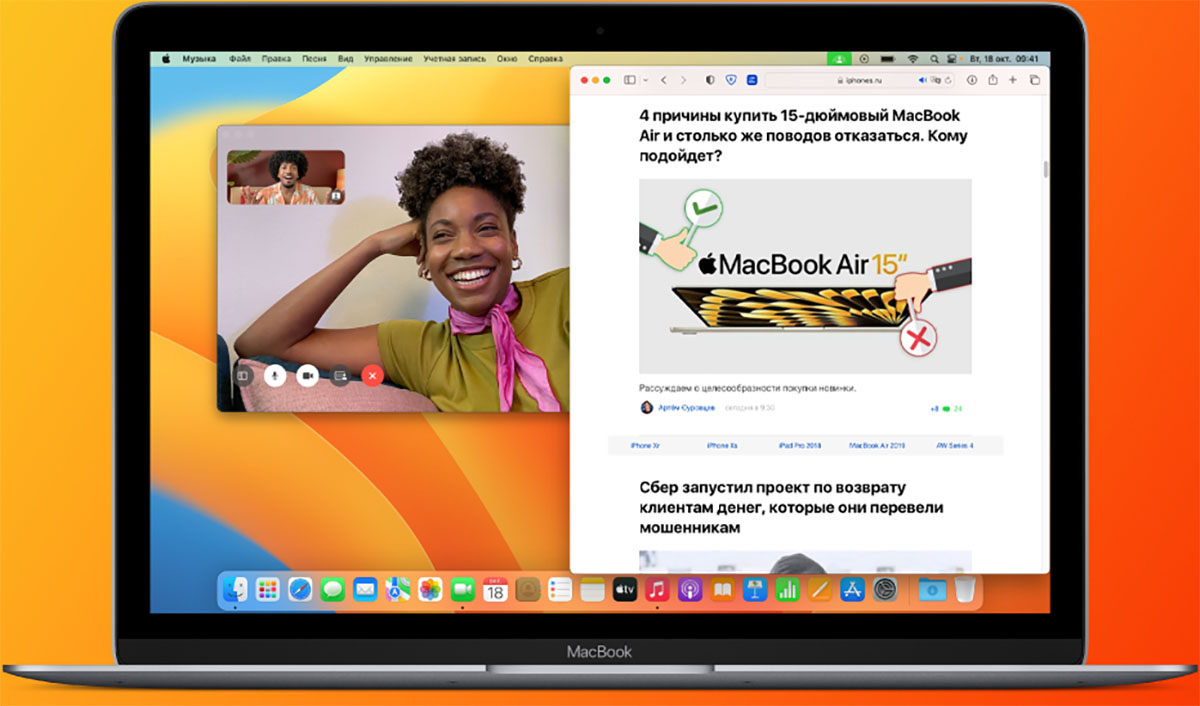Open the Вид menu
Screen dimensions: 1200x706
click(345, 59)
